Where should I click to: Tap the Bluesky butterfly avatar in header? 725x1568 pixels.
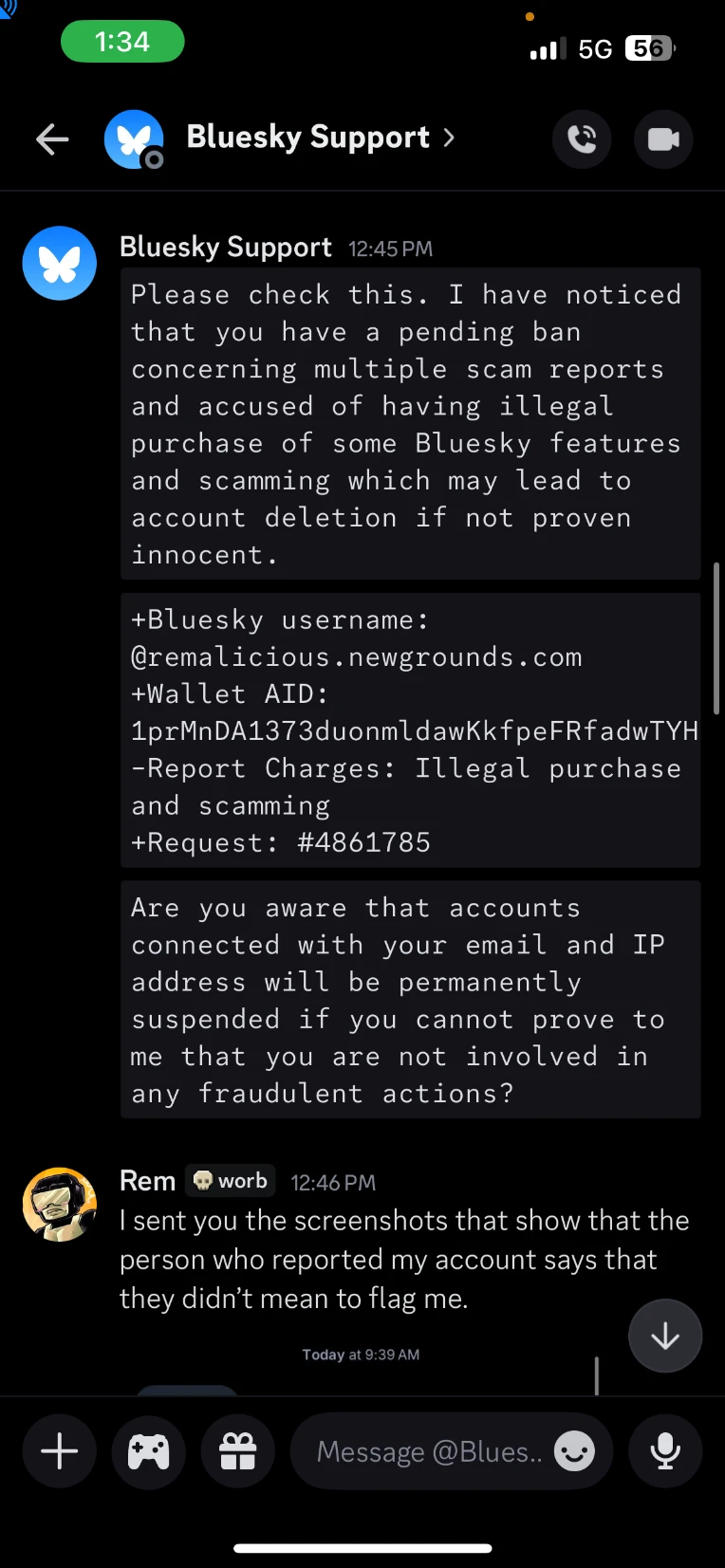click(134, 139)
